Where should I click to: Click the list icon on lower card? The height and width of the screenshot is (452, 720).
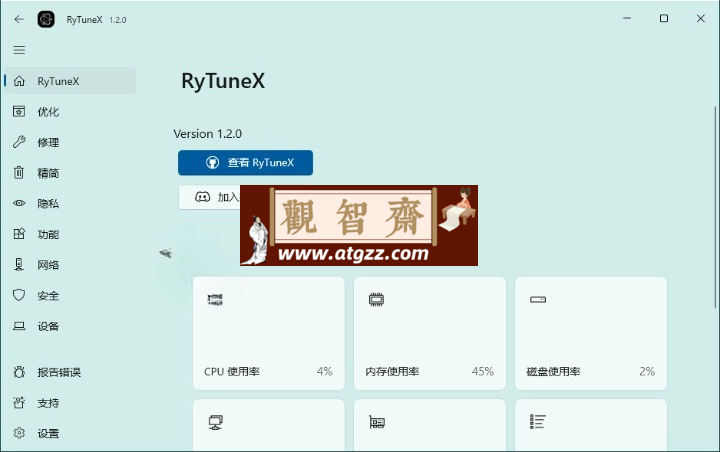click(x=537, y=422)
